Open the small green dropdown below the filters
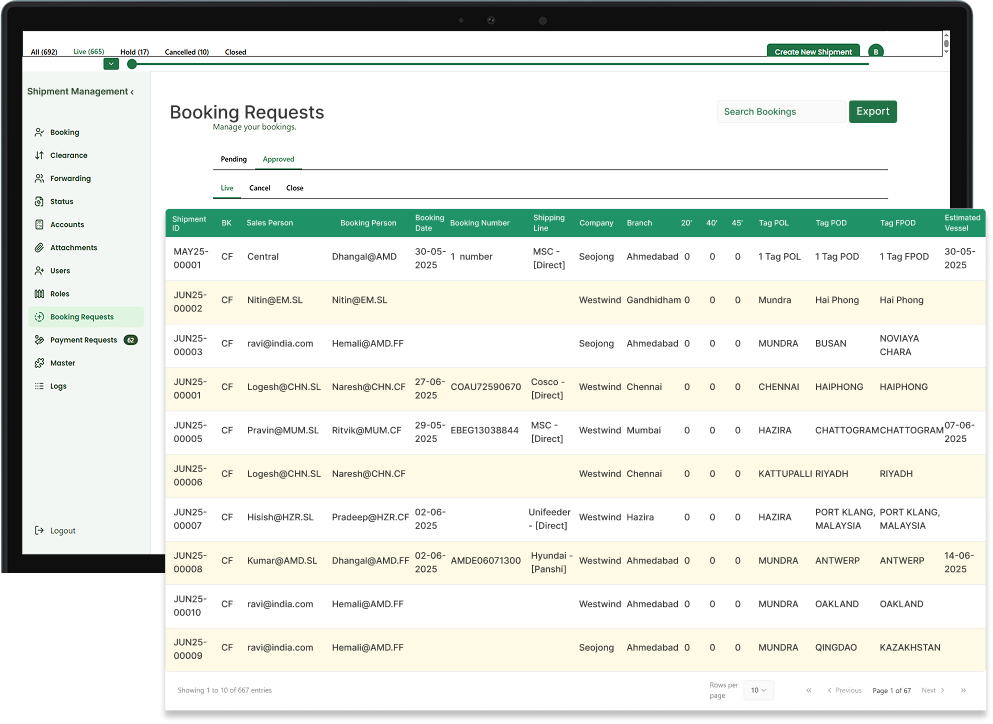Image resolution: width=993 pixels, height=724 pixels. point(111,63)
